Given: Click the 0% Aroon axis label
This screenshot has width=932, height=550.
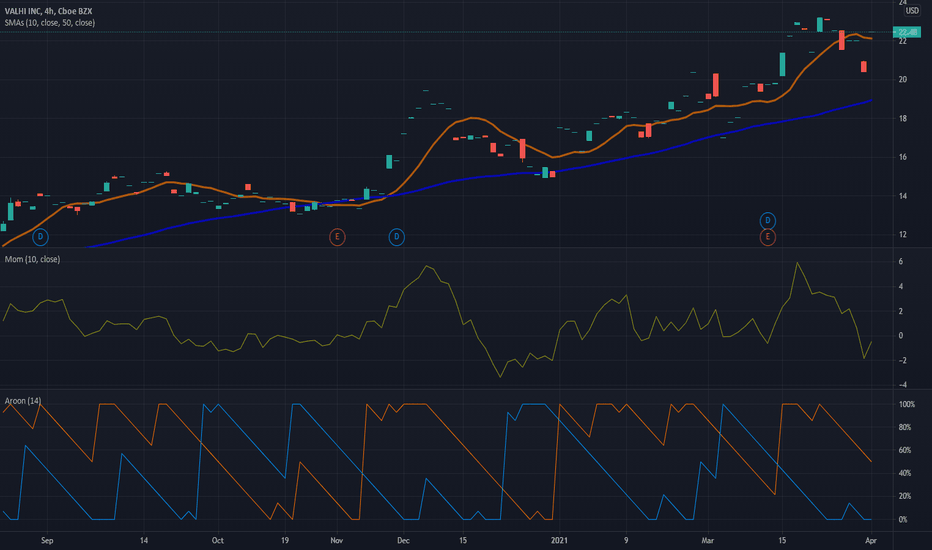Looking at the screenshot, I should (903, 520).
